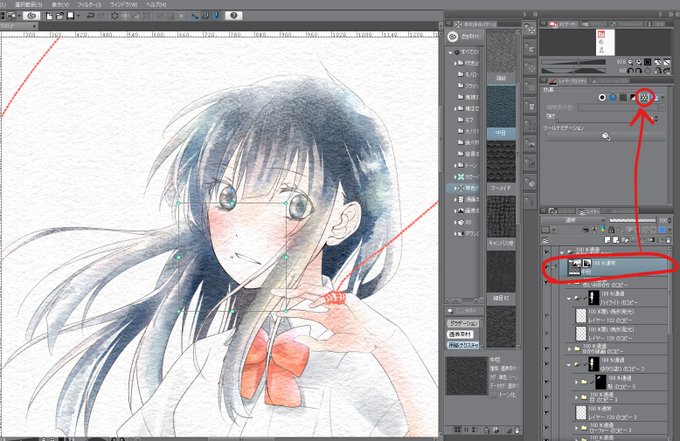Image resolution: width=680 pixels, height=441 pixels.
Task: Click the Lock layer icon
Action: [611, 229]
